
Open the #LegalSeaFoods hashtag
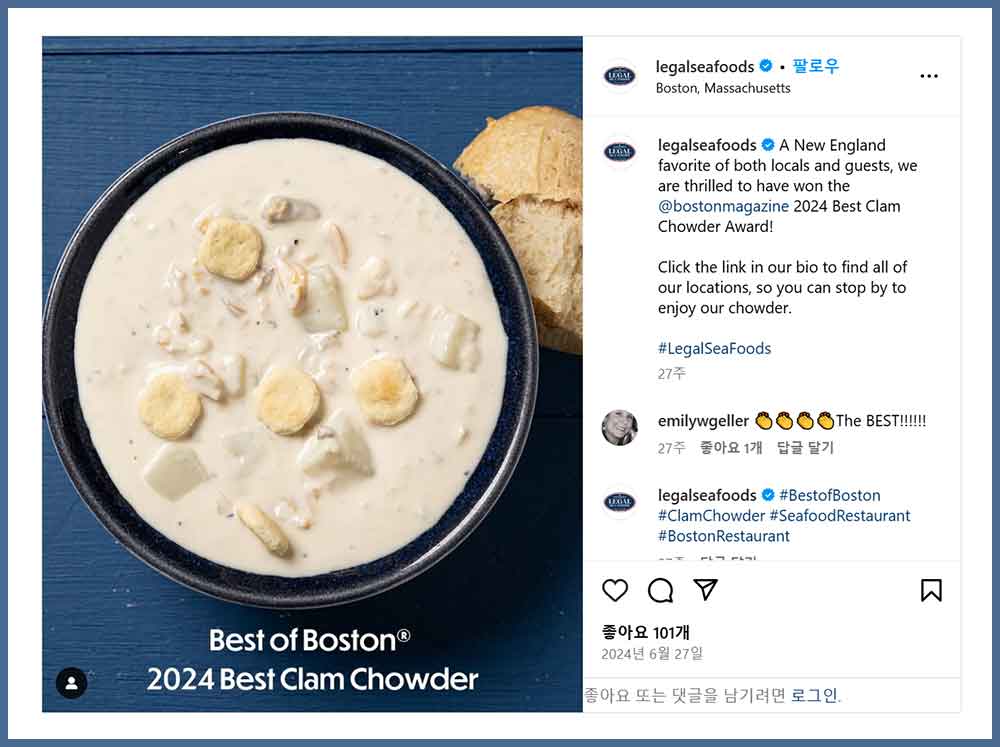(714, 348)
